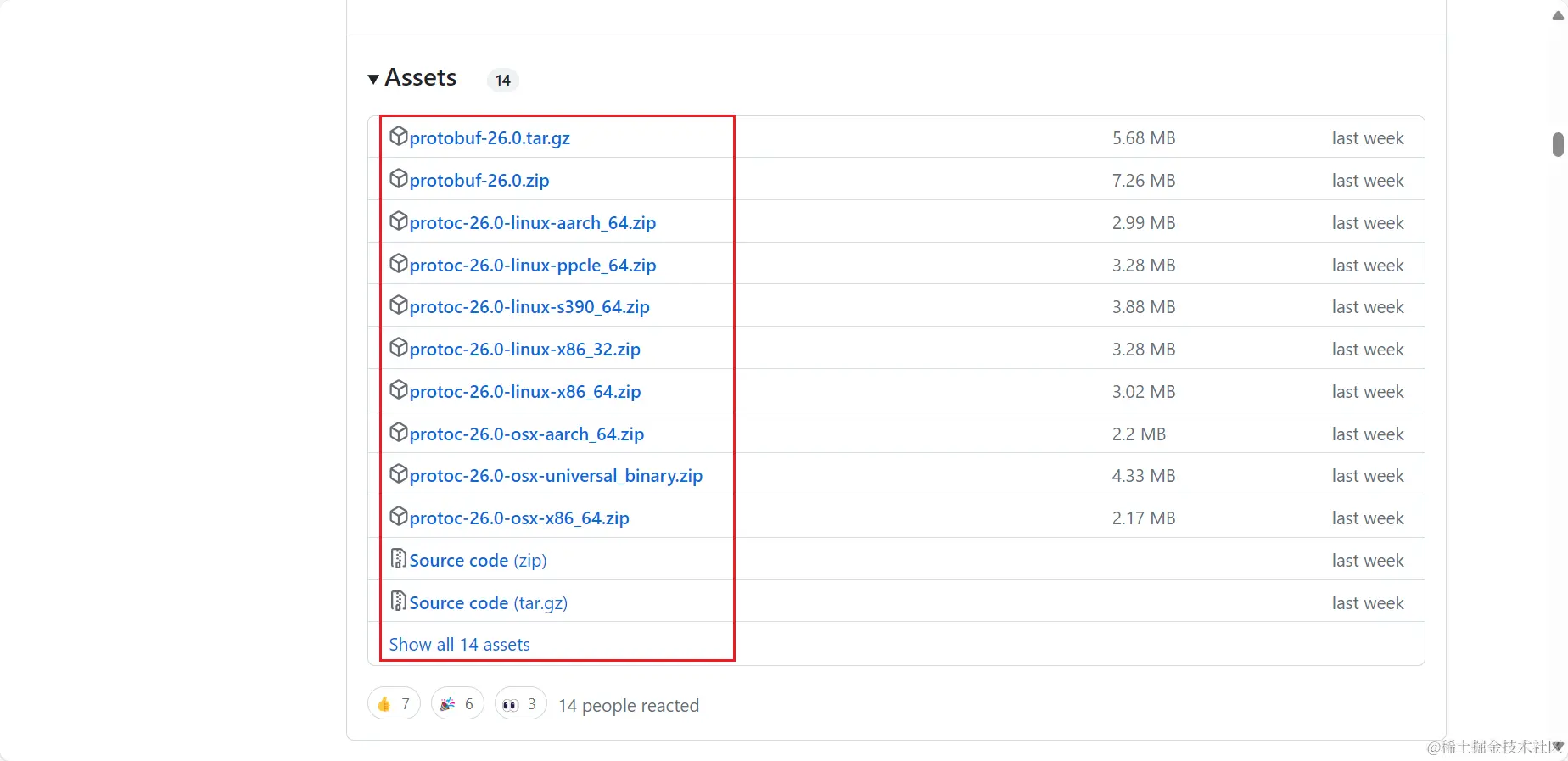
Task: Click Show all 14 assets
Action: (459, 645)
